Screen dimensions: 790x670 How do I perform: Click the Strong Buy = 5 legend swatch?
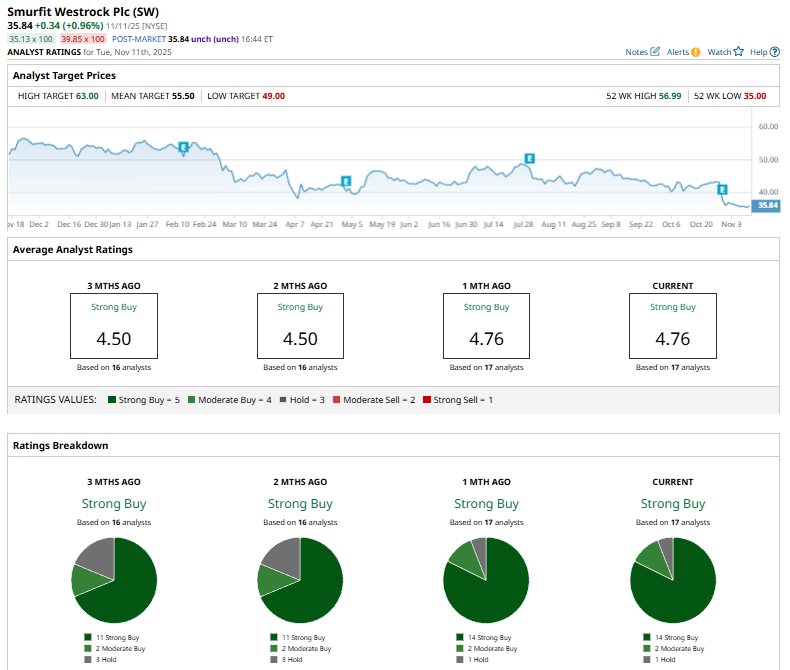110,400
